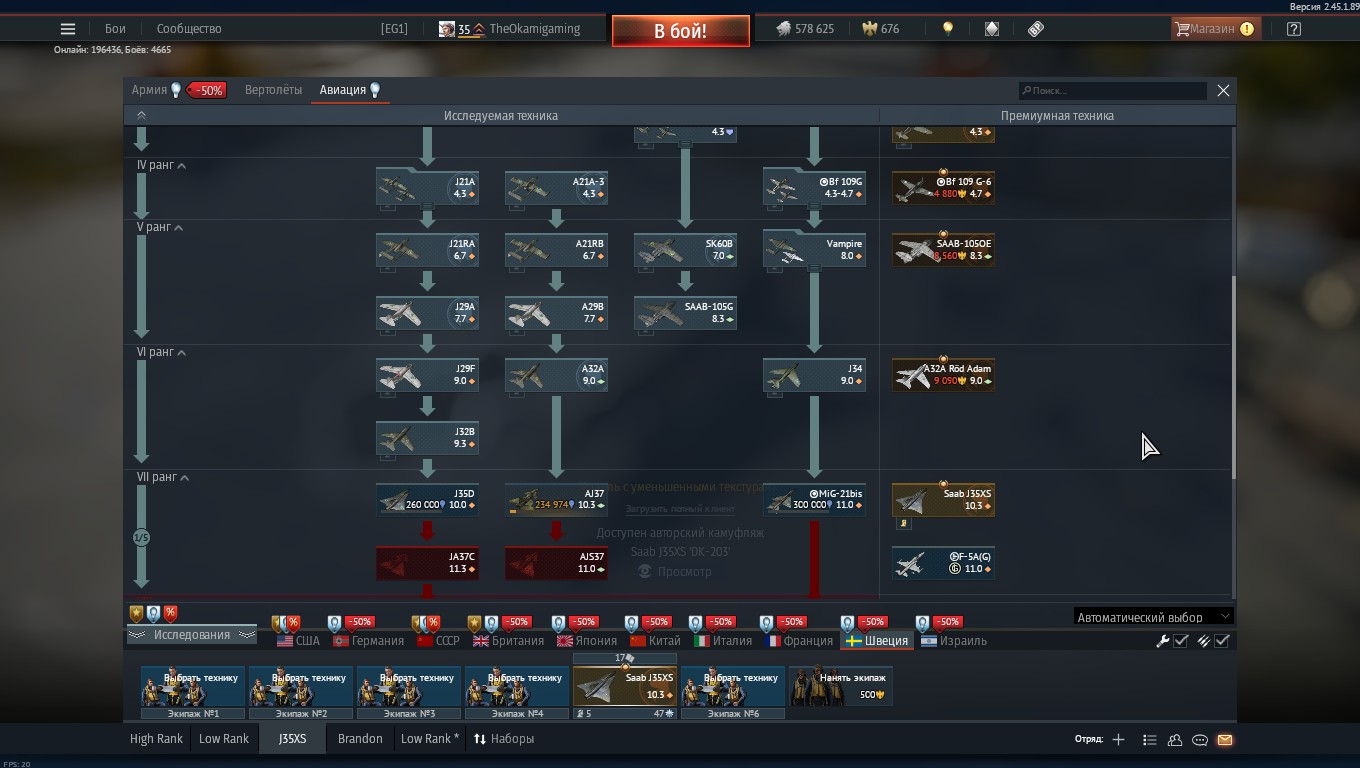Select the J29F aircraft card
1360x768 pixels.
(427, 374)
